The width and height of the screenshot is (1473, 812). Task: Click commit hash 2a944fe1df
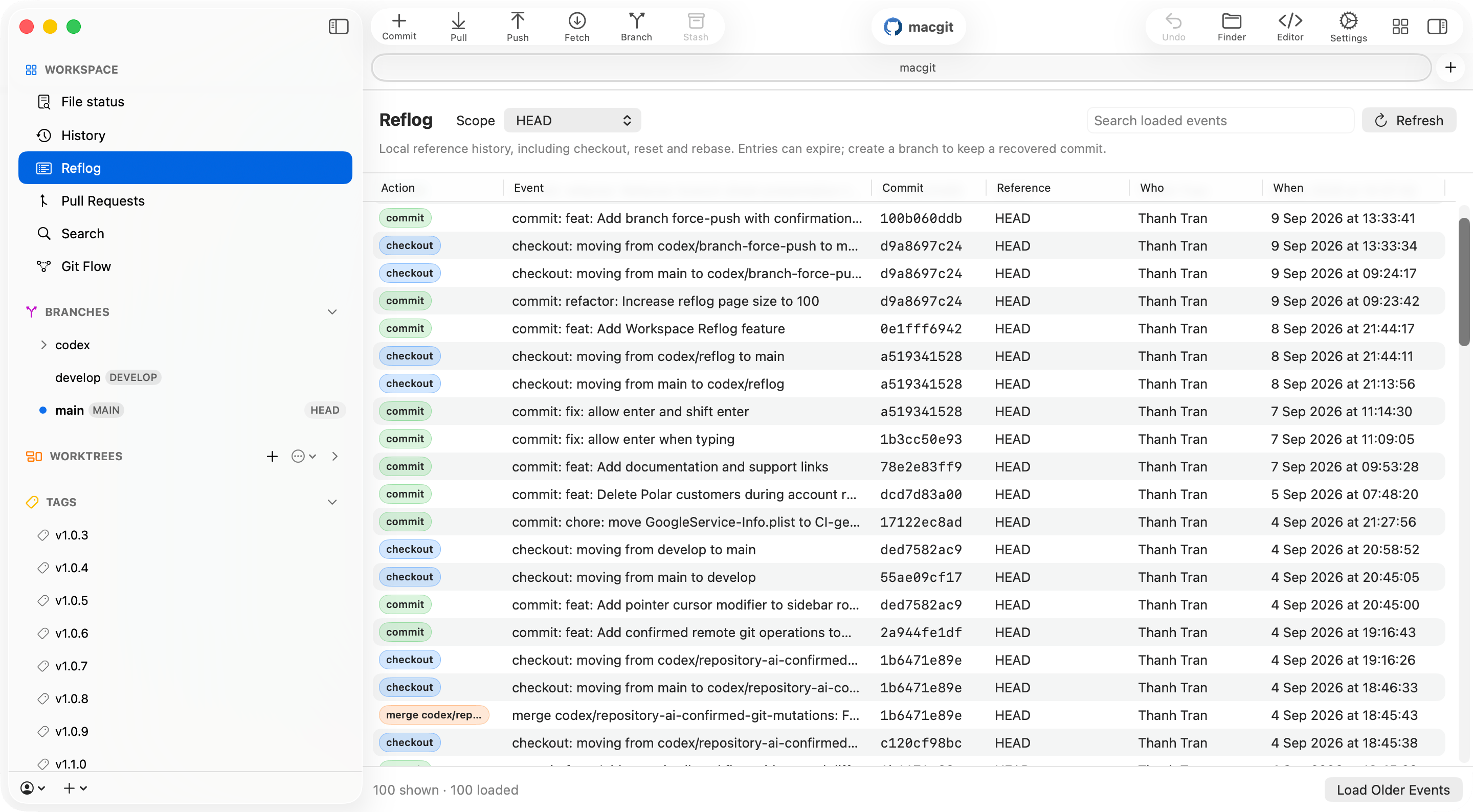[x=921, y=633]
